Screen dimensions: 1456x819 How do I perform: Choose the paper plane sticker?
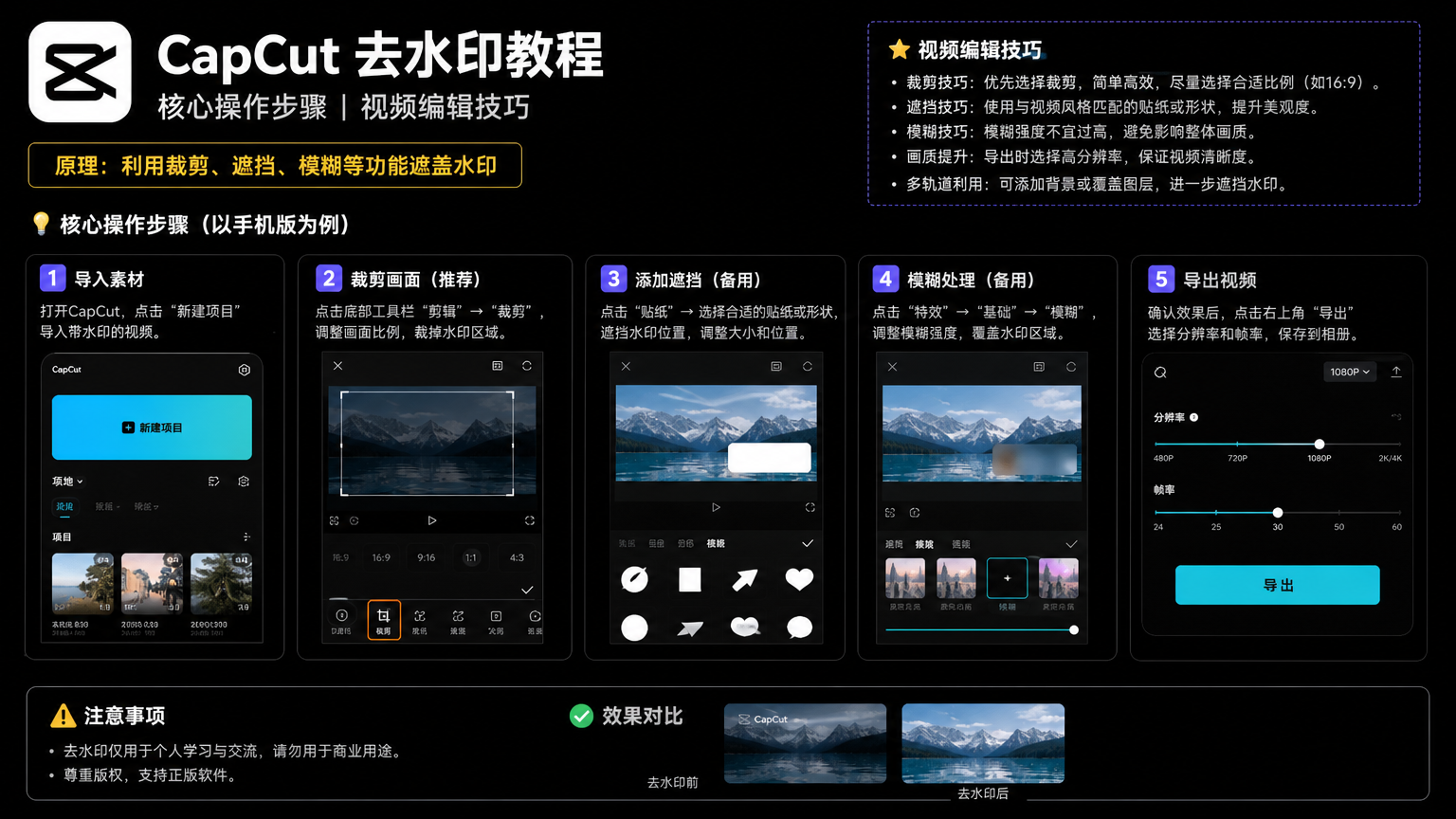pos(690,628)
